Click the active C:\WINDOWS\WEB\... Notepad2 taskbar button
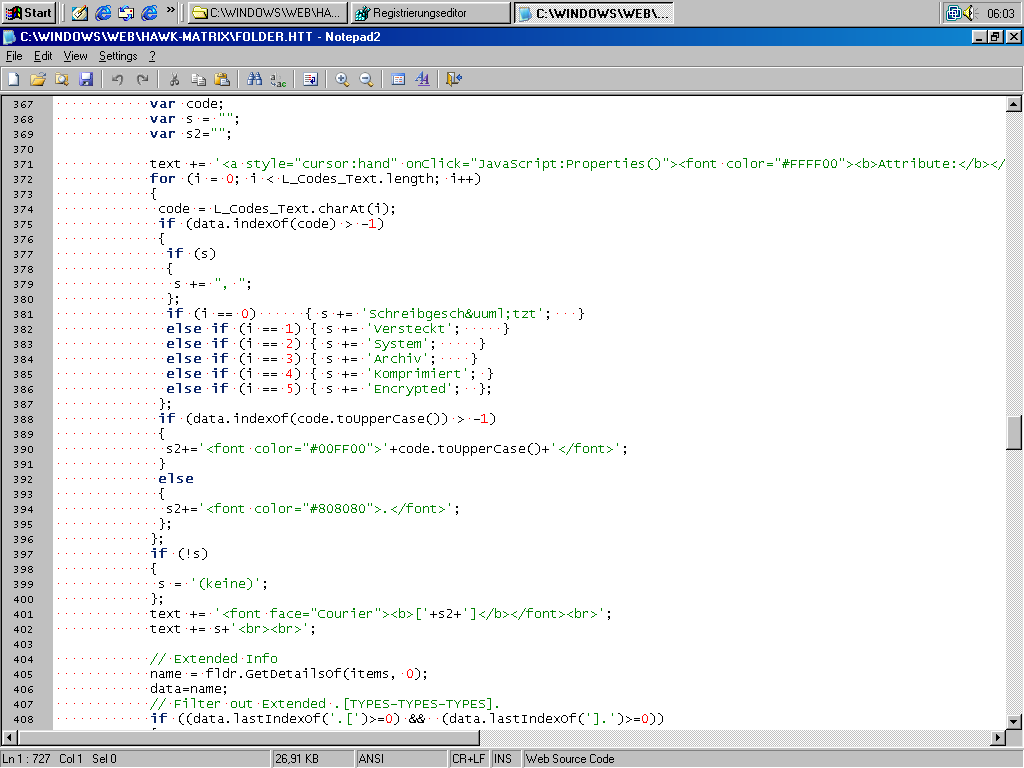This screenshot has height=768, width=1024. pos(594,13)
